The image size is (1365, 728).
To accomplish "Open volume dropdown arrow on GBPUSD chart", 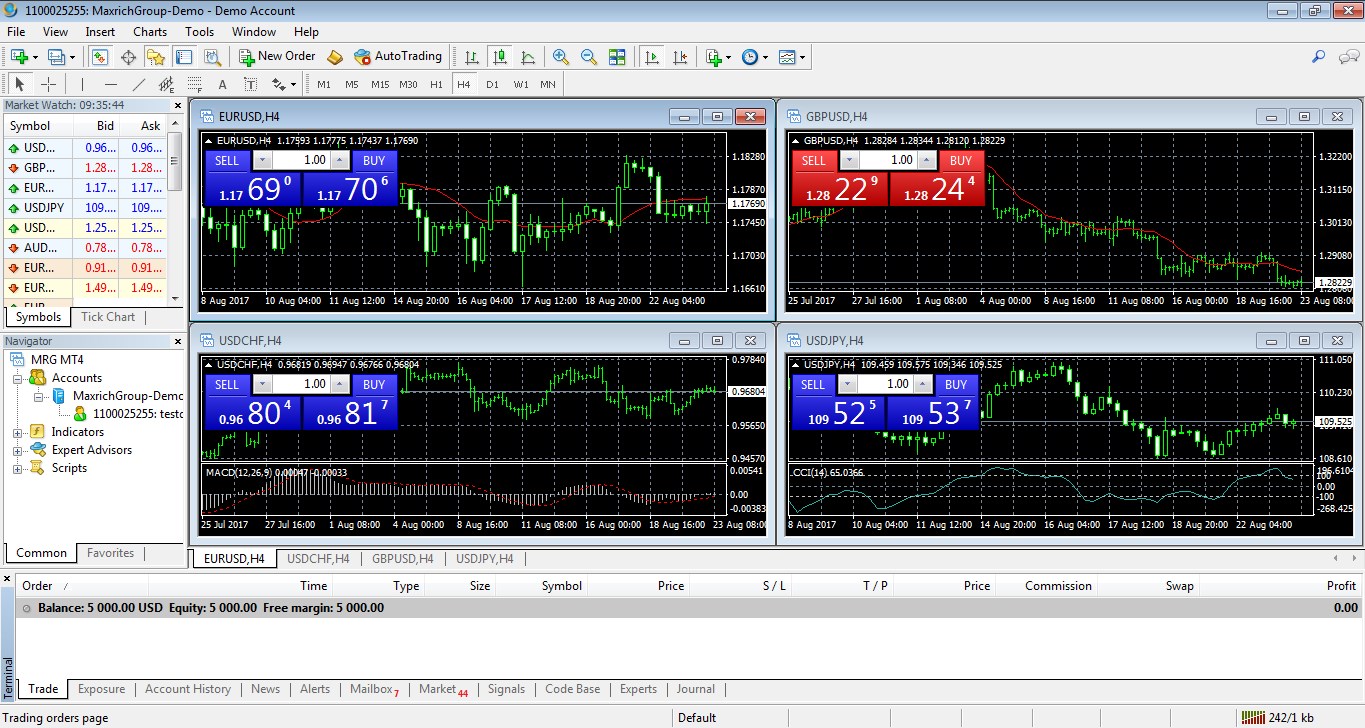I will 849,161.
